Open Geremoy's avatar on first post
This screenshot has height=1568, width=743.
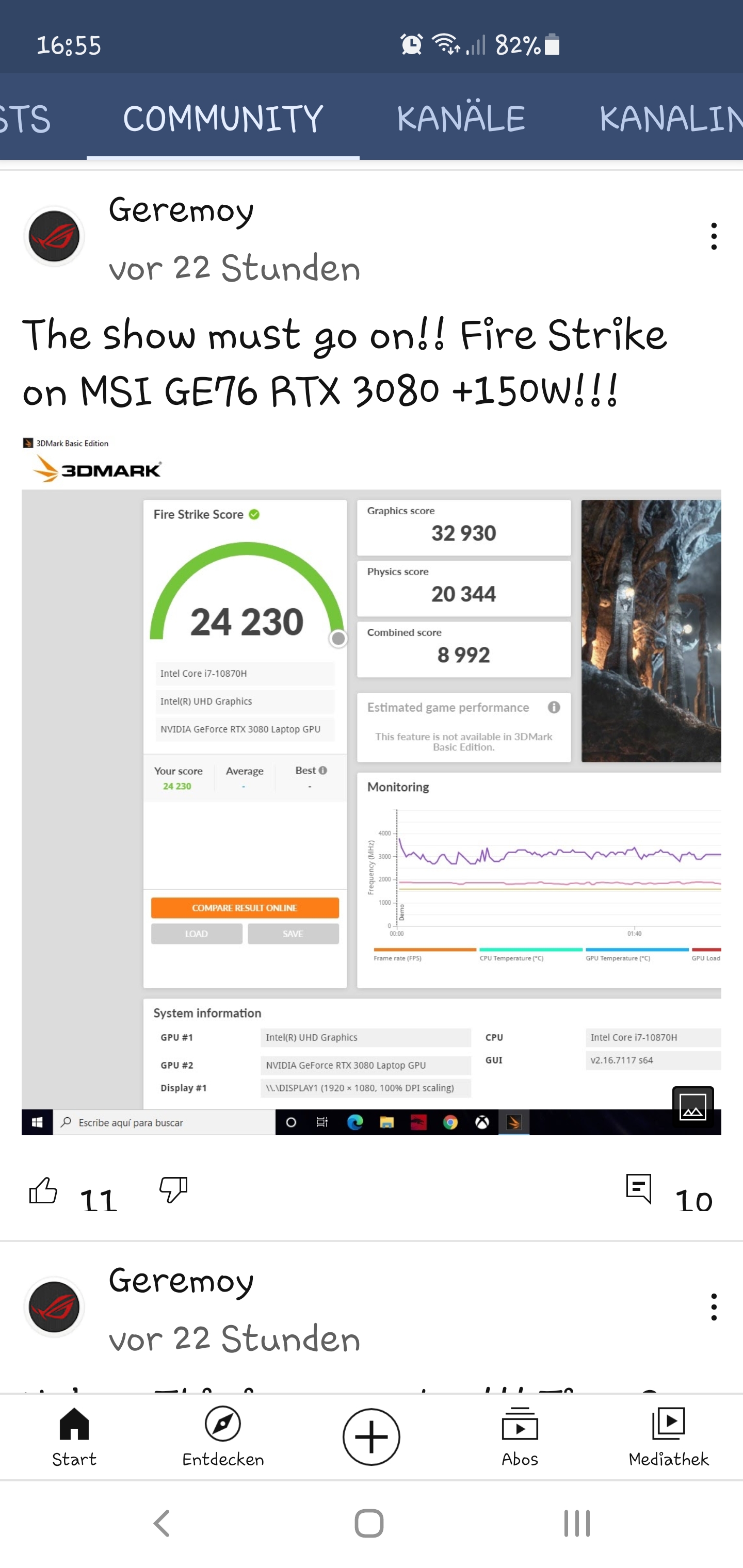click(x=54, y=236)
